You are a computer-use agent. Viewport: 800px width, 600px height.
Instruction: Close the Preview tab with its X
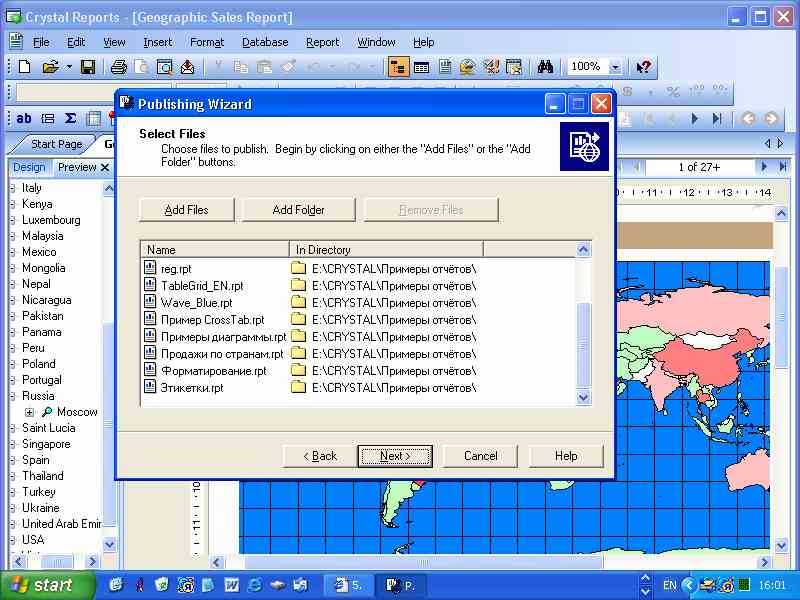105,167
